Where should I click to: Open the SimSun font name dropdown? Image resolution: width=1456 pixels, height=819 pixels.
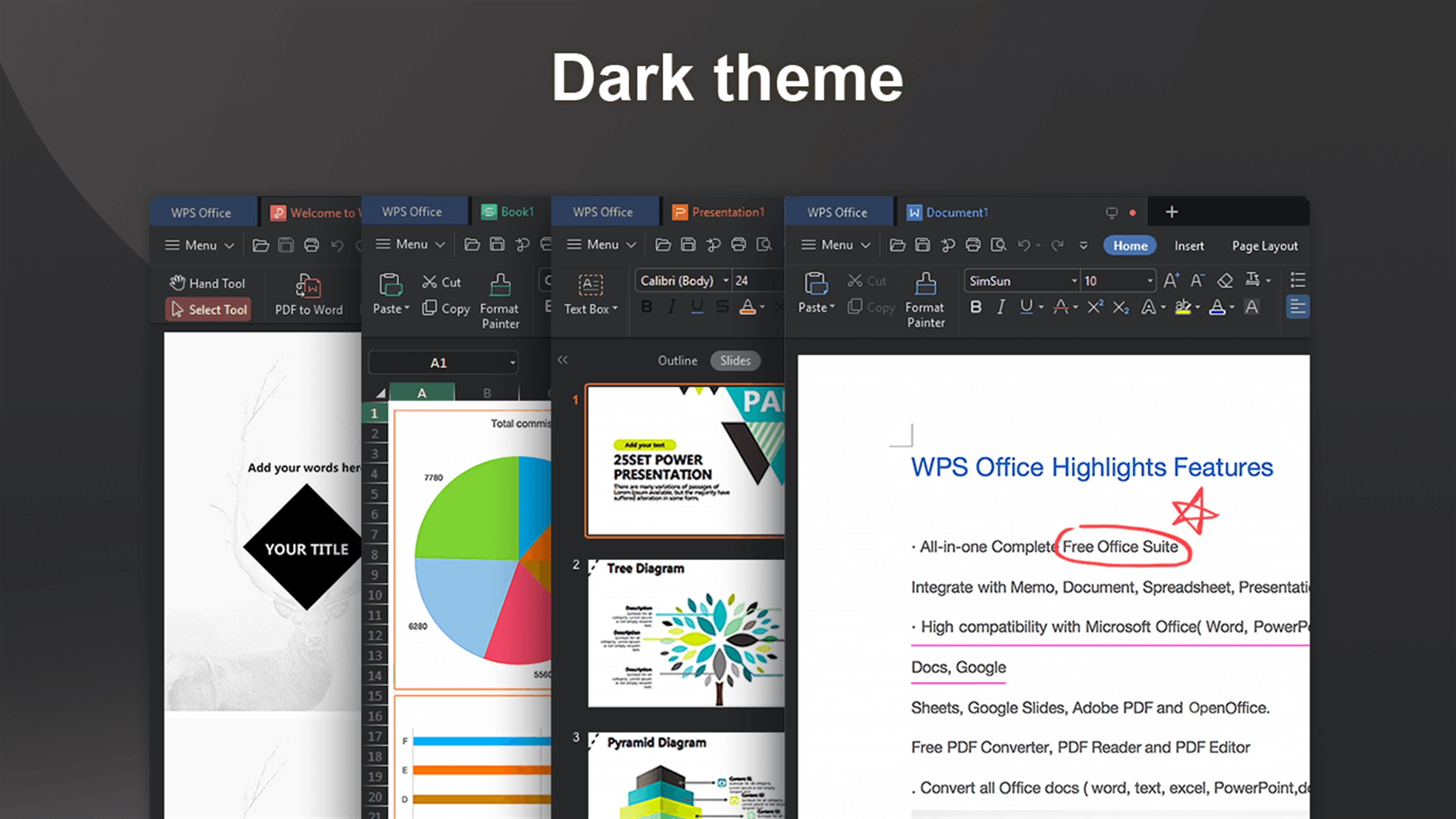tap(1074, 281)
